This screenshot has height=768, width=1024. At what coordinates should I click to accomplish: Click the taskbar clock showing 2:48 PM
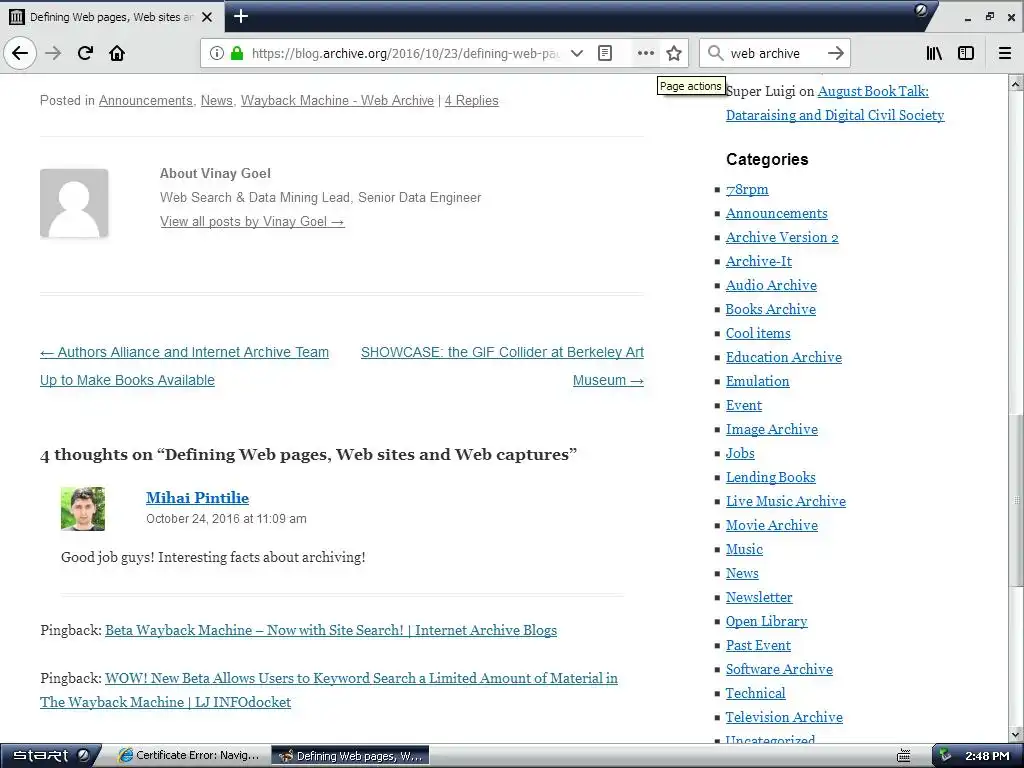coord(987,756)
